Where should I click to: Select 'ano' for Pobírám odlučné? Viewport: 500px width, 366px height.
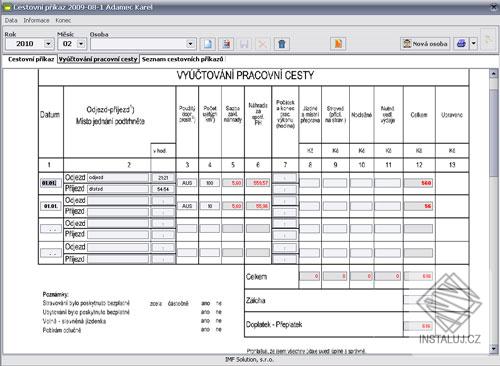[x=205, y=329]
